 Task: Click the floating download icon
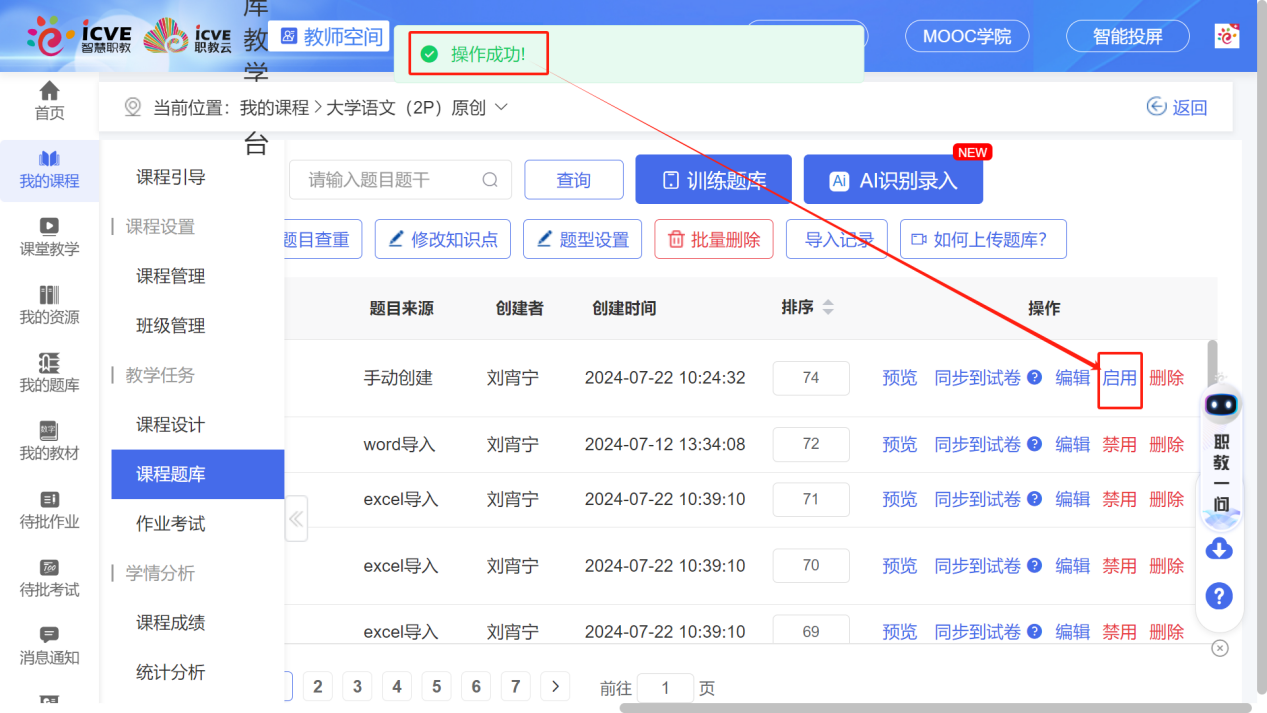[1219, 549]
